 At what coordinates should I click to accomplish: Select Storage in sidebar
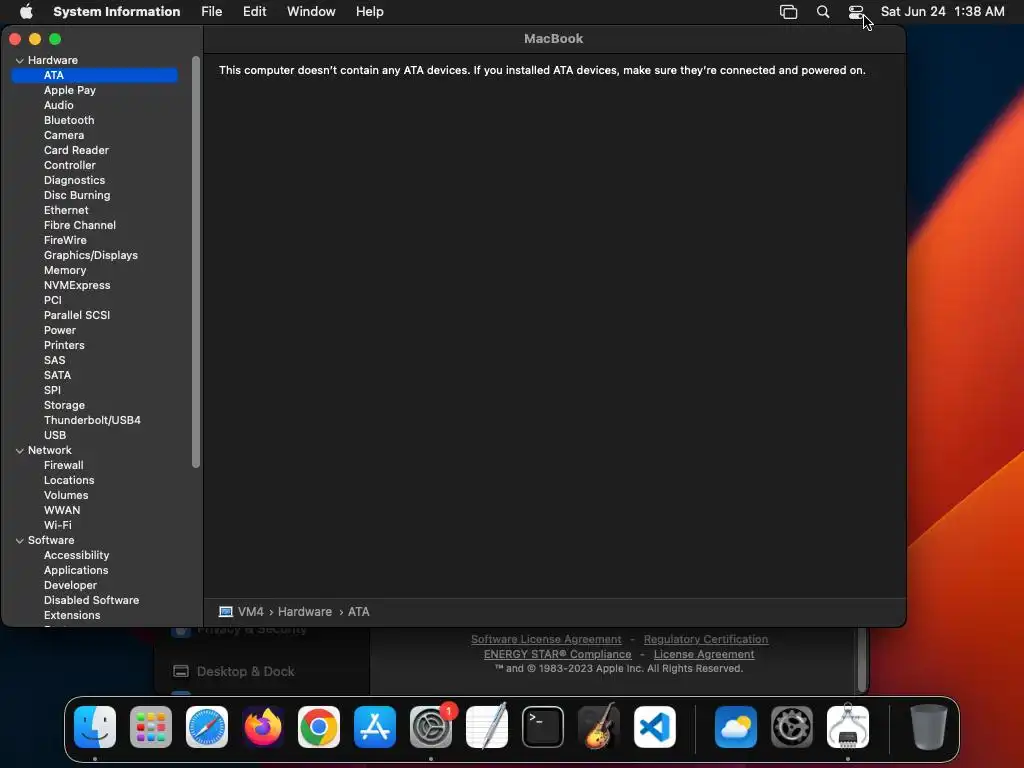tap(64, 406)
